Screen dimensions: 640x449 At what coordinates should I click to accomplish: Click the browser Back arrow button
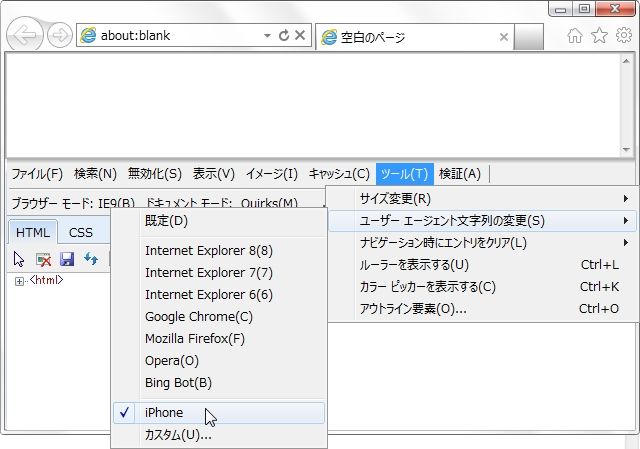click(x=24, y=35)
